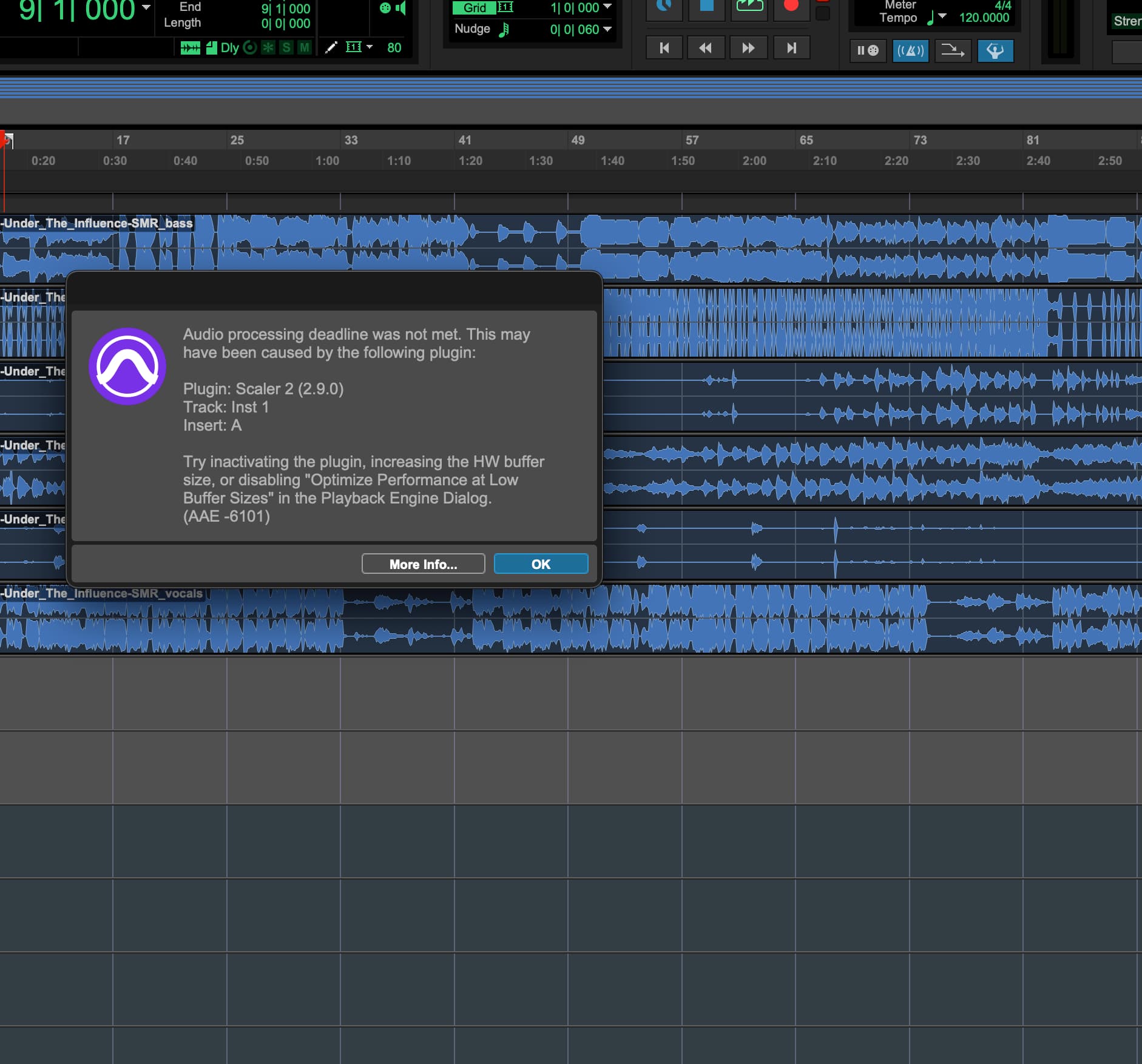Screen dimensions: 1142x1064
Task: Click the Length value 0|0|000
Action: coord(286,24)
